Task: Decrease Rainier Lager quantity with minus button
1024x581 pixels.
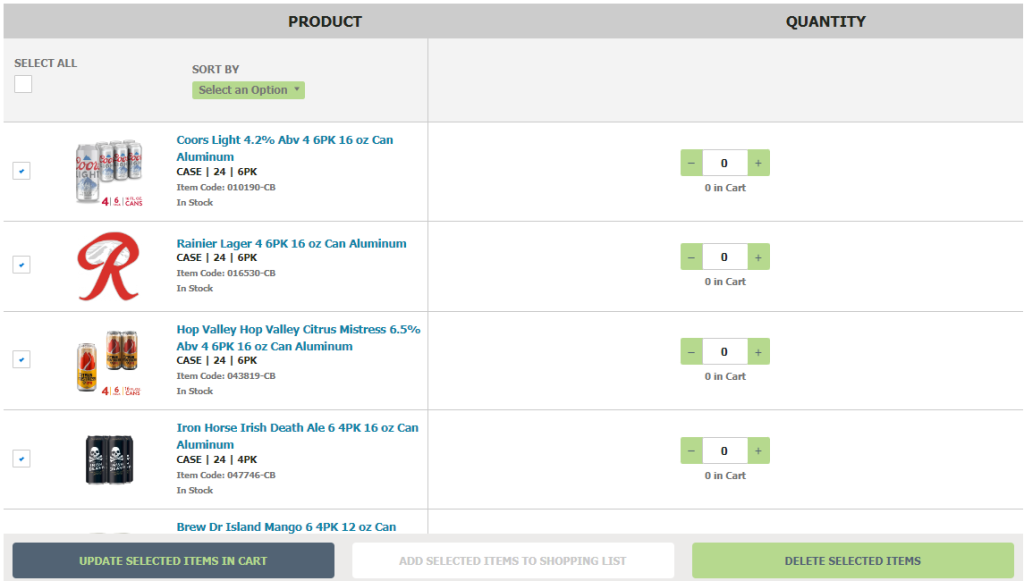Action: tap(692, 257)
